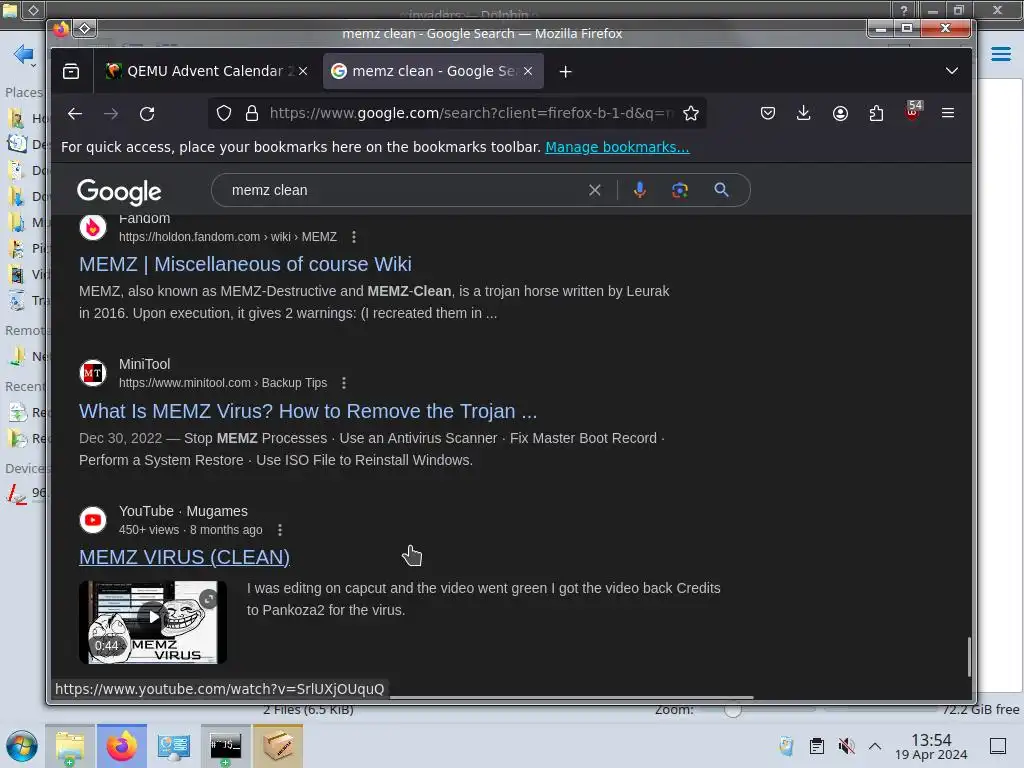Switch to Firefox in taskbar
The width and height of the screenshot is (1024, 768).
[x=121, y=746]
